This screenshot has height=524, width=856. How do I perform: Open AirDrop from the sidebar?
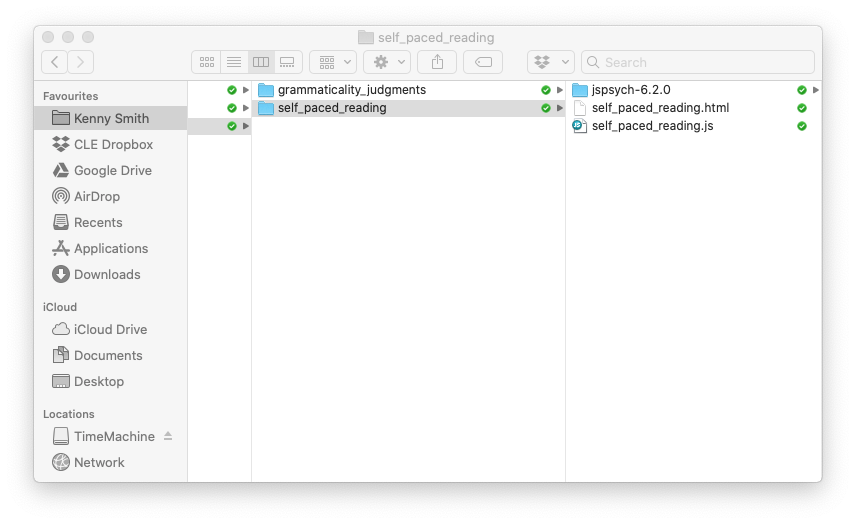coord(96,196)
